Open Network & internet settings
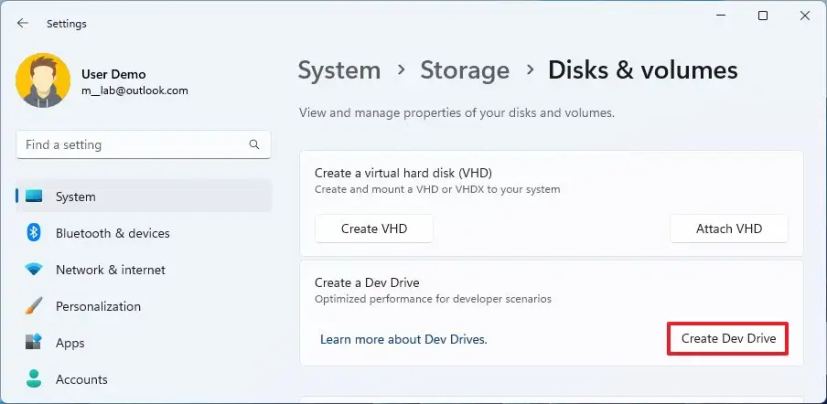 pyautogui.click(x=144, y=270)
